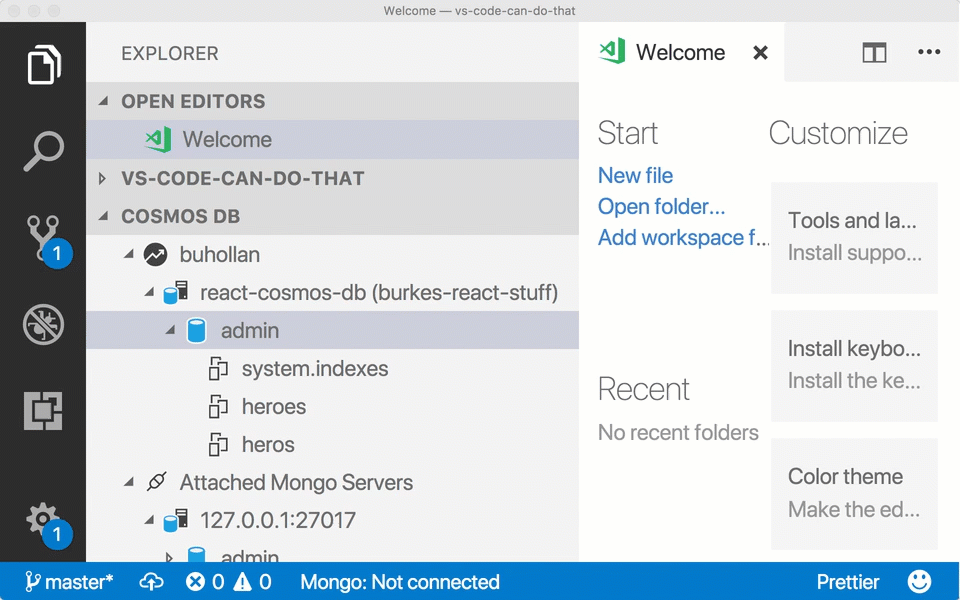Open the Search view in activity bar
The height and width of the screenshot is (600, 960).
(43, 151)
